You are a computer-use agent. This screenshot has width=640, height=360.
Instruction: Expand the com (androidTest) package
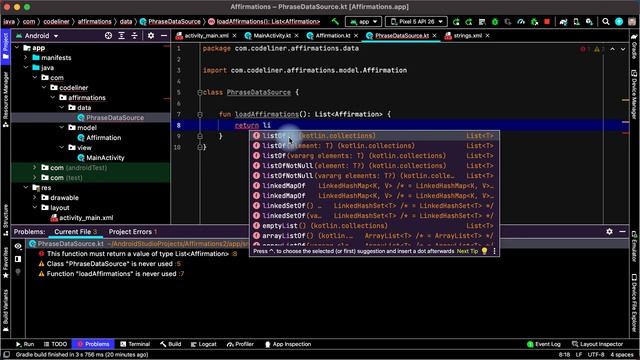click(35, 168)
